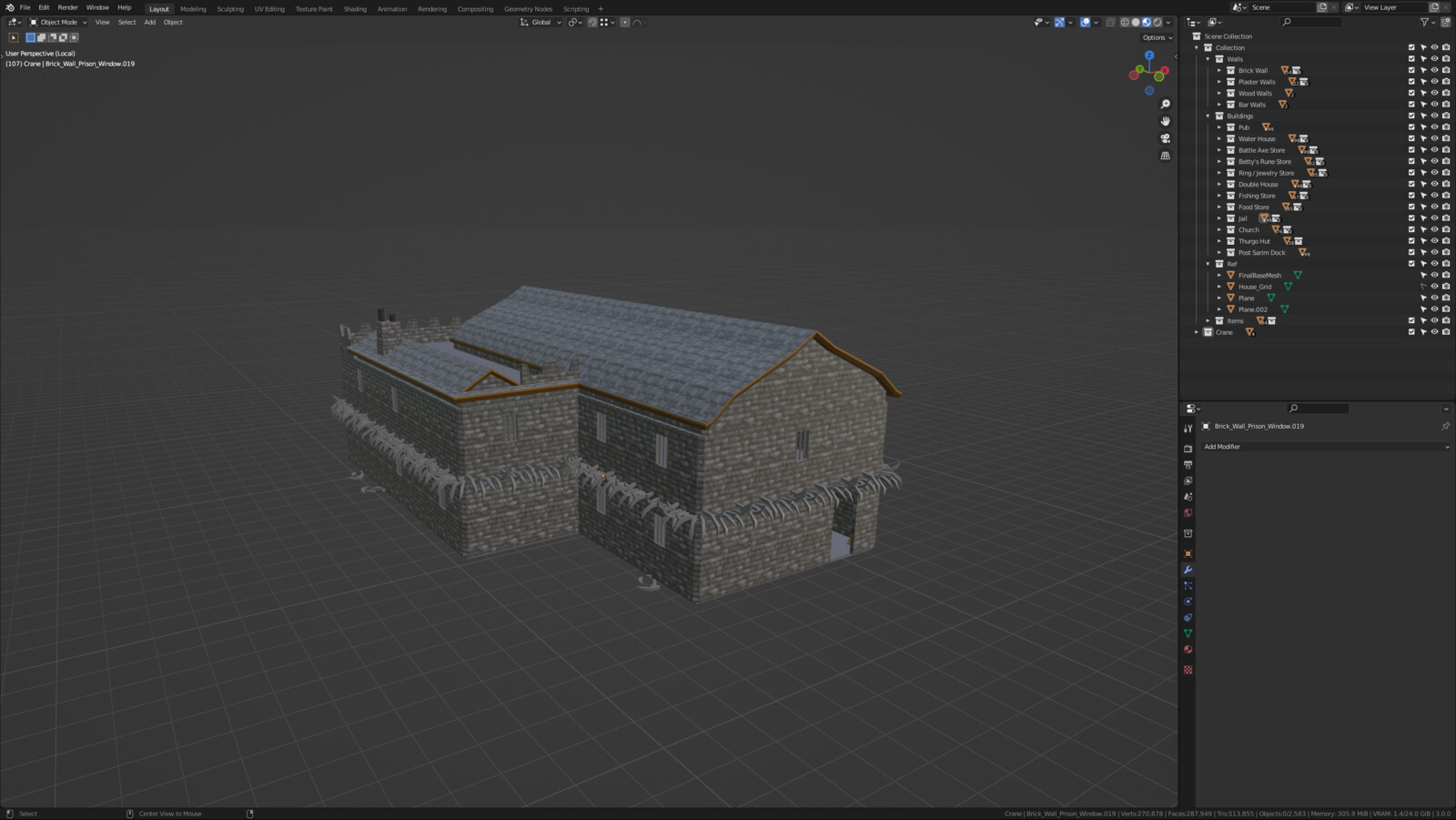
Task: Hide the Jail collection with its eye icon
Action: point(1434,218)
